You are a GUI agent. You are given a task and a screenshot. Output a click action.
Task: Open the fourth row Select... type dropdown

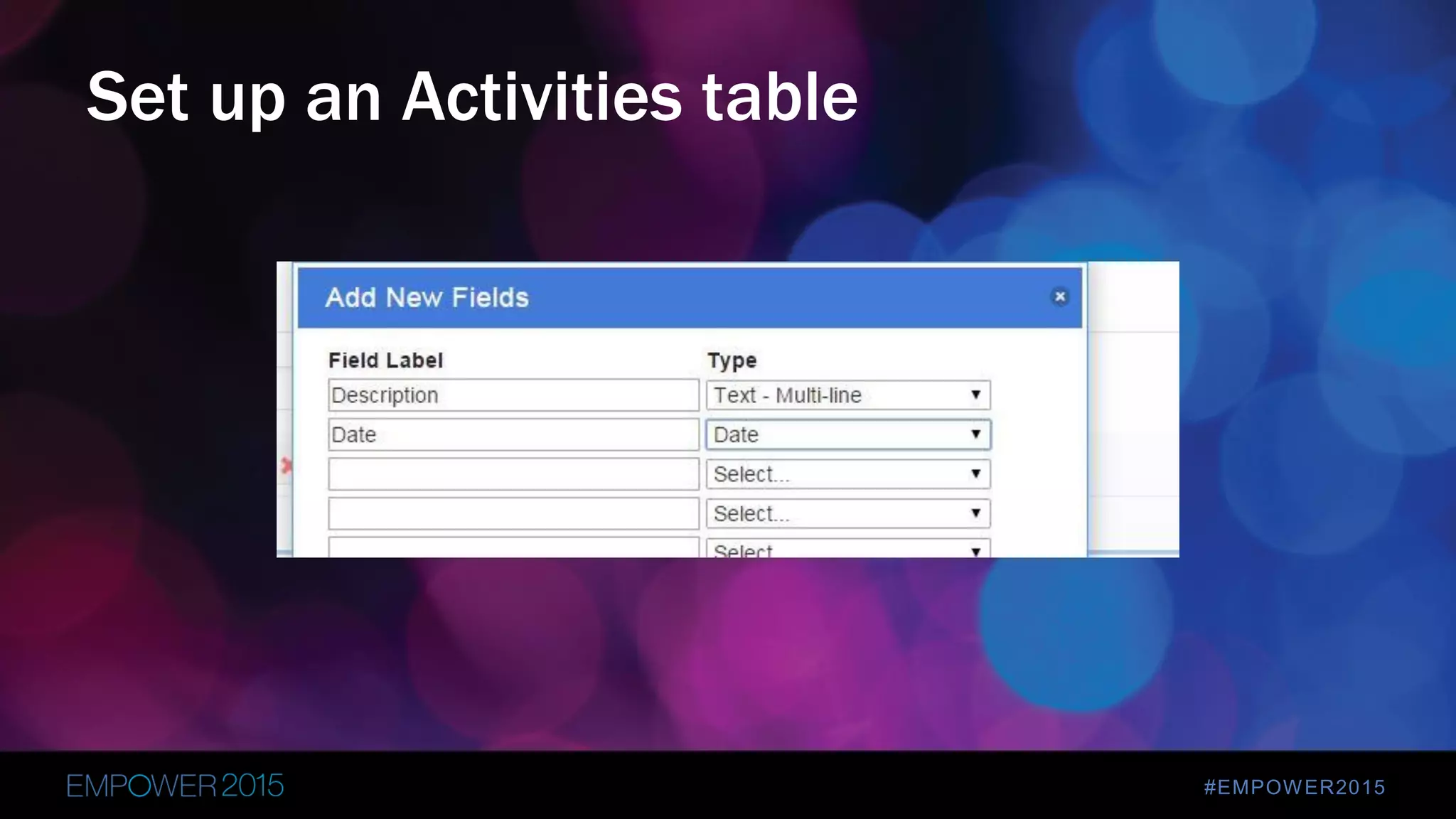(848, 513)
